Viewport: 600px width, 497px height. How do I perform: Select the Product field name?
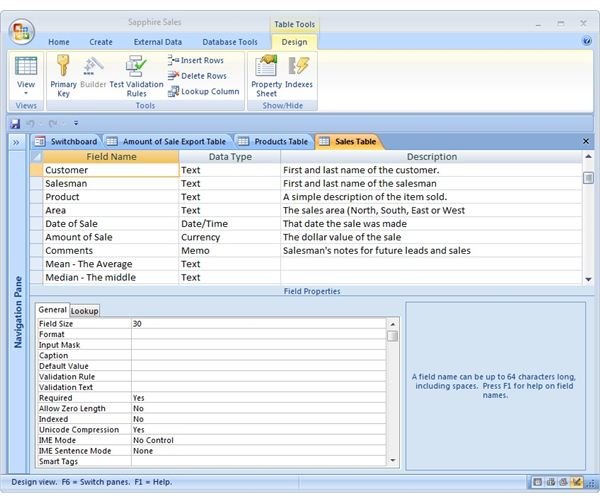coord(111,197)
